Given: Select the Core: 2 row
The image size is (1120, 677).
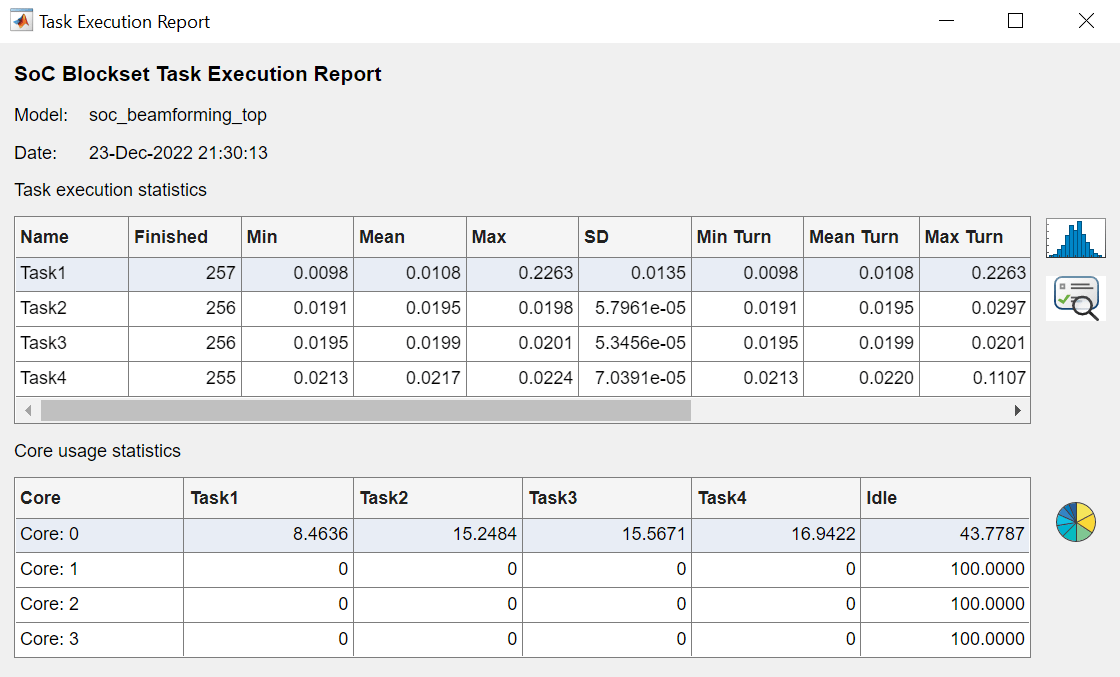Looking at the screenshot, I should (98, 604).
